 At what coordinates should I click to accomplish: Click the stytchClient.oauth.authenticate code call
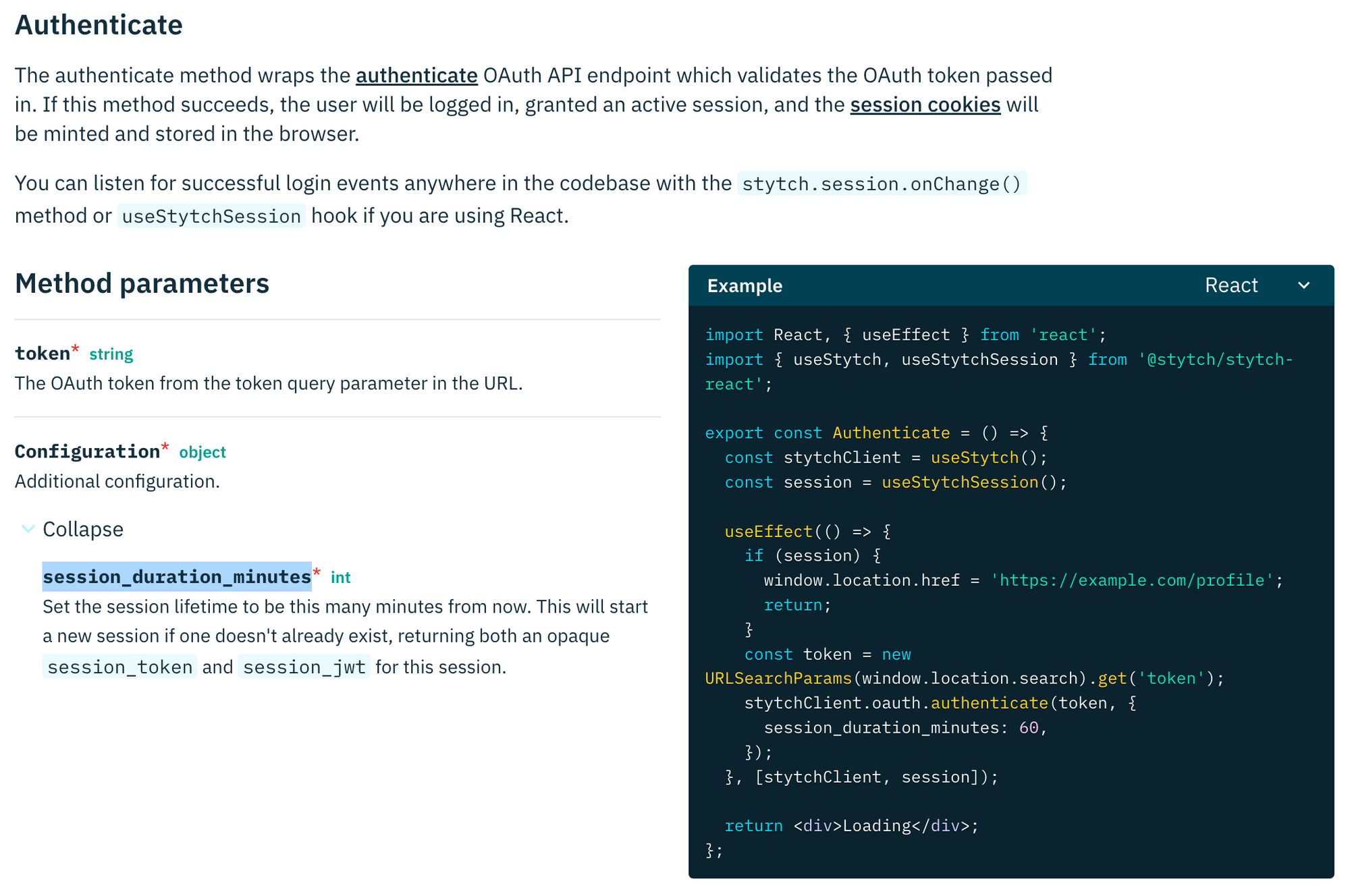pos(940,703)
